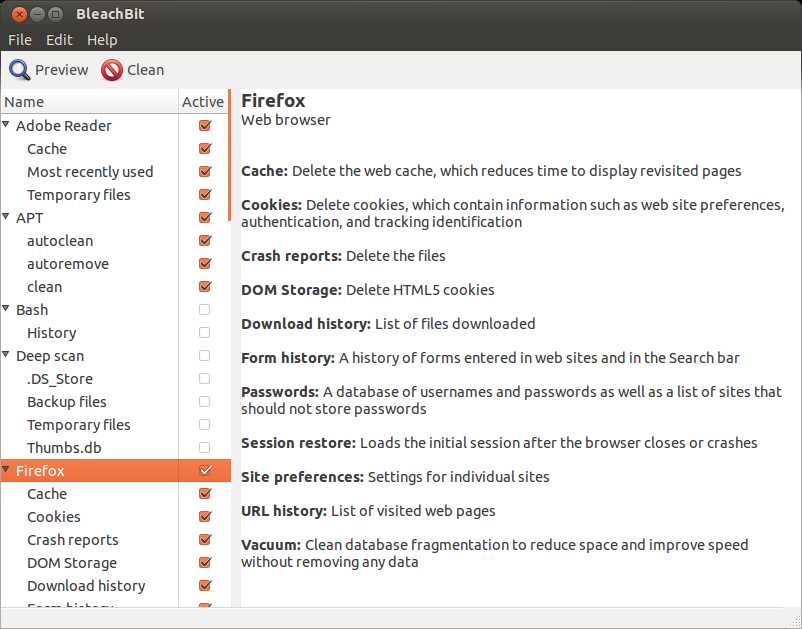Collapse the APT tree node
802x629 pixels.
6,216
